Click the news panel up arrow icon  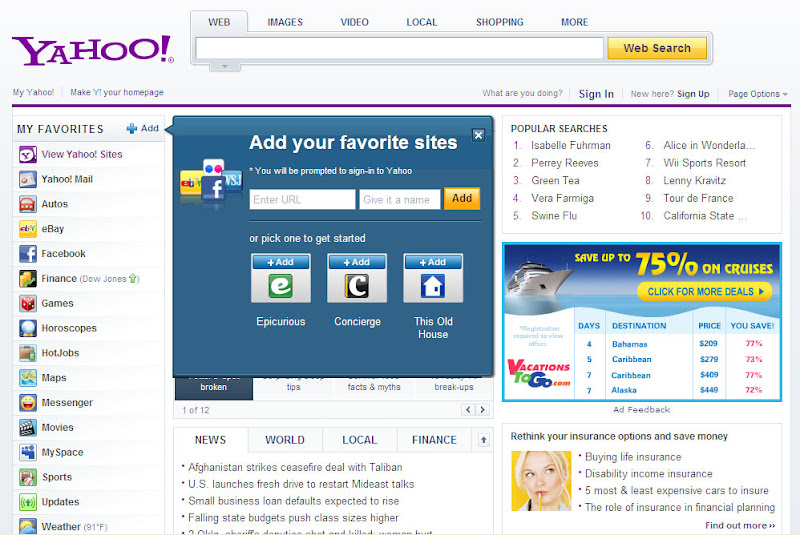click(483, 440)
